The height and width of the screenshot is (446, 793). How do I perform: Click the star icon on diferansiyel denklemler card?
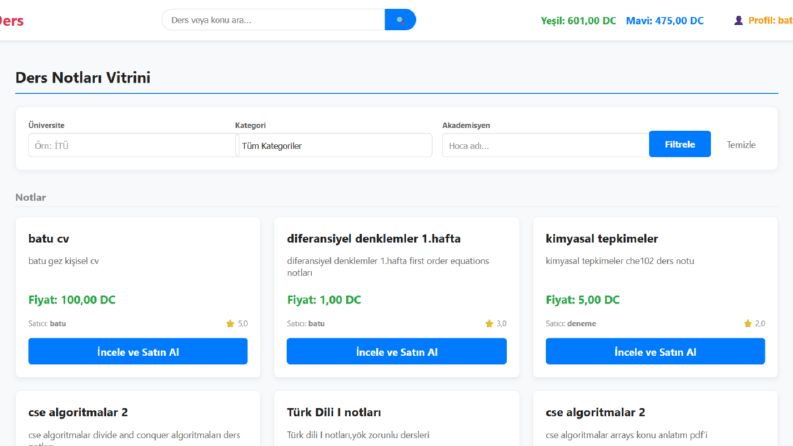coord(489,324)
